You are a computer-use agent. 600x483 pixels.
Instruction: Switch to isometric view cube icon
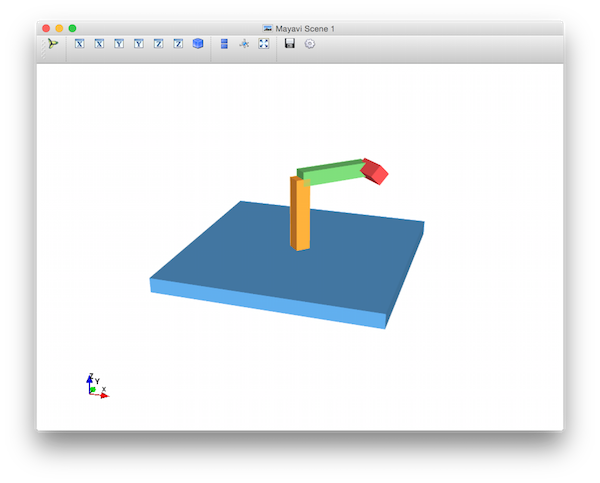click(198, 44)
